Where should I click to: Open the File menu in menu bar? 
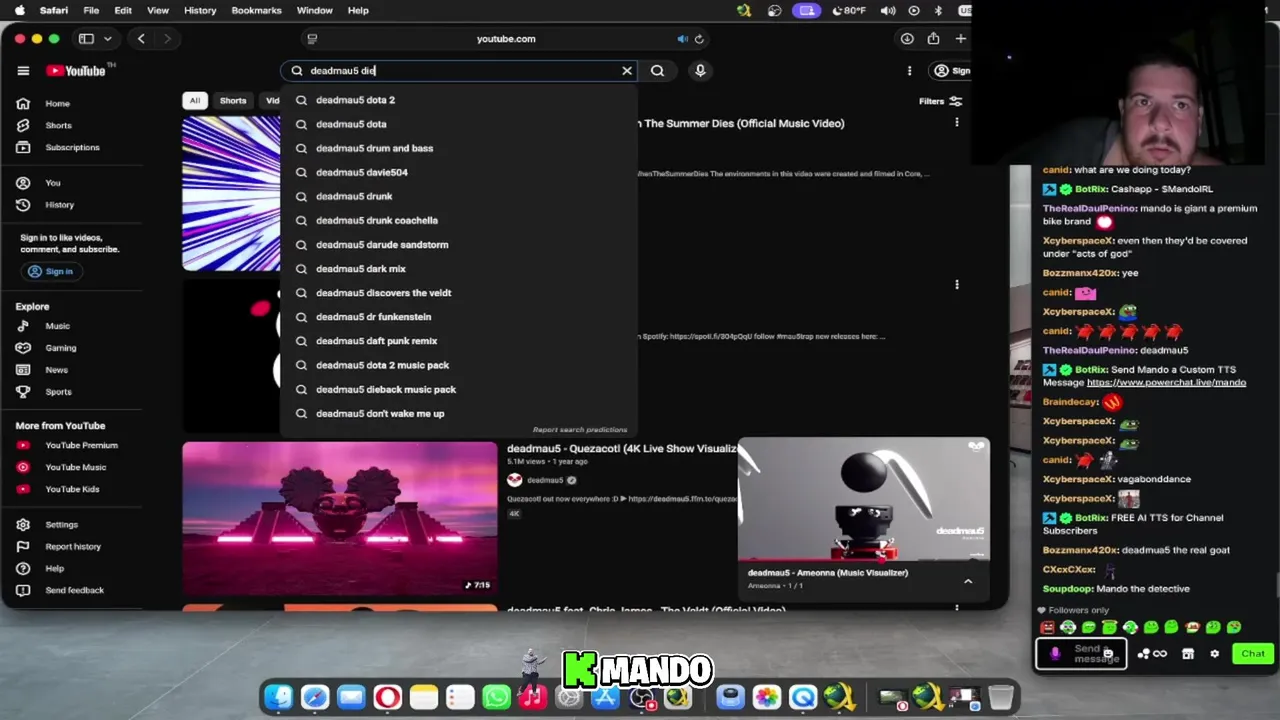point(91,10)
